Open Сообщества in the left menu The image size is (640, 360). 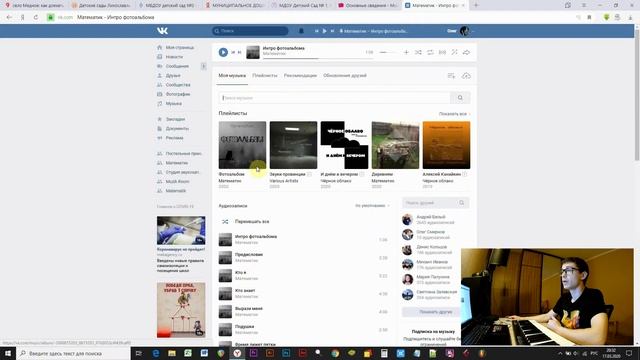tap(178, 85)
